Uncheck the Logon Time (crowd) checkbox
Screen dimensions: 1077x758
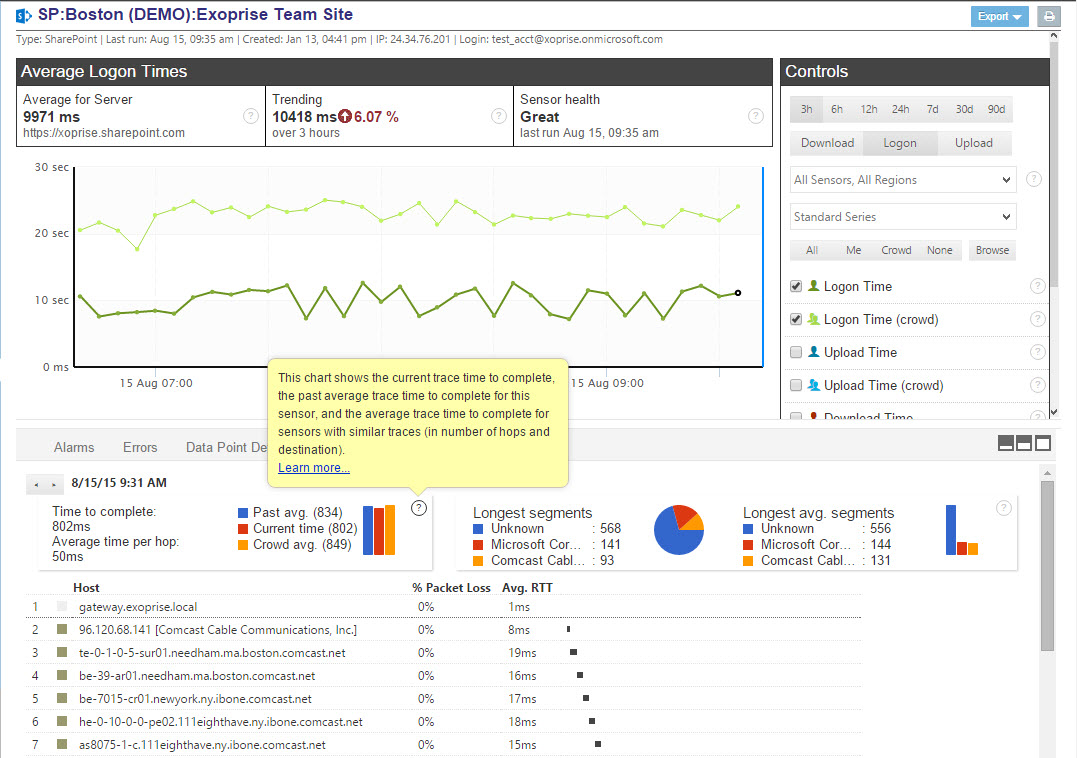796,319
